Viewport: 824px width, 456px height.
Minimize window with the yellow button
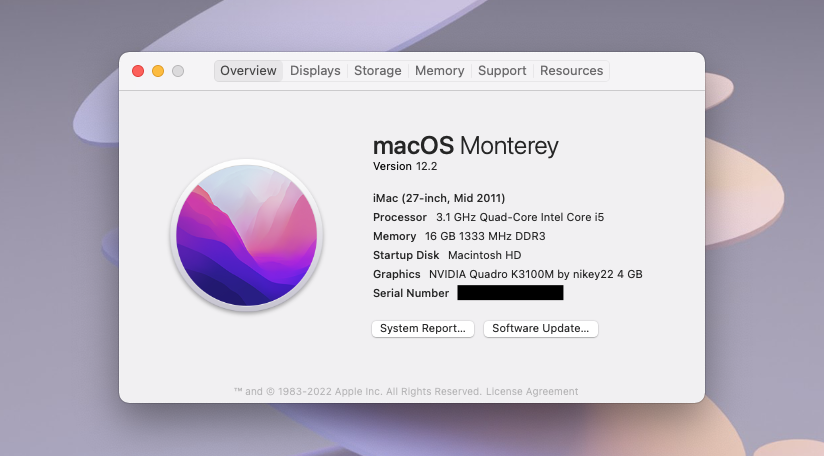158,71
